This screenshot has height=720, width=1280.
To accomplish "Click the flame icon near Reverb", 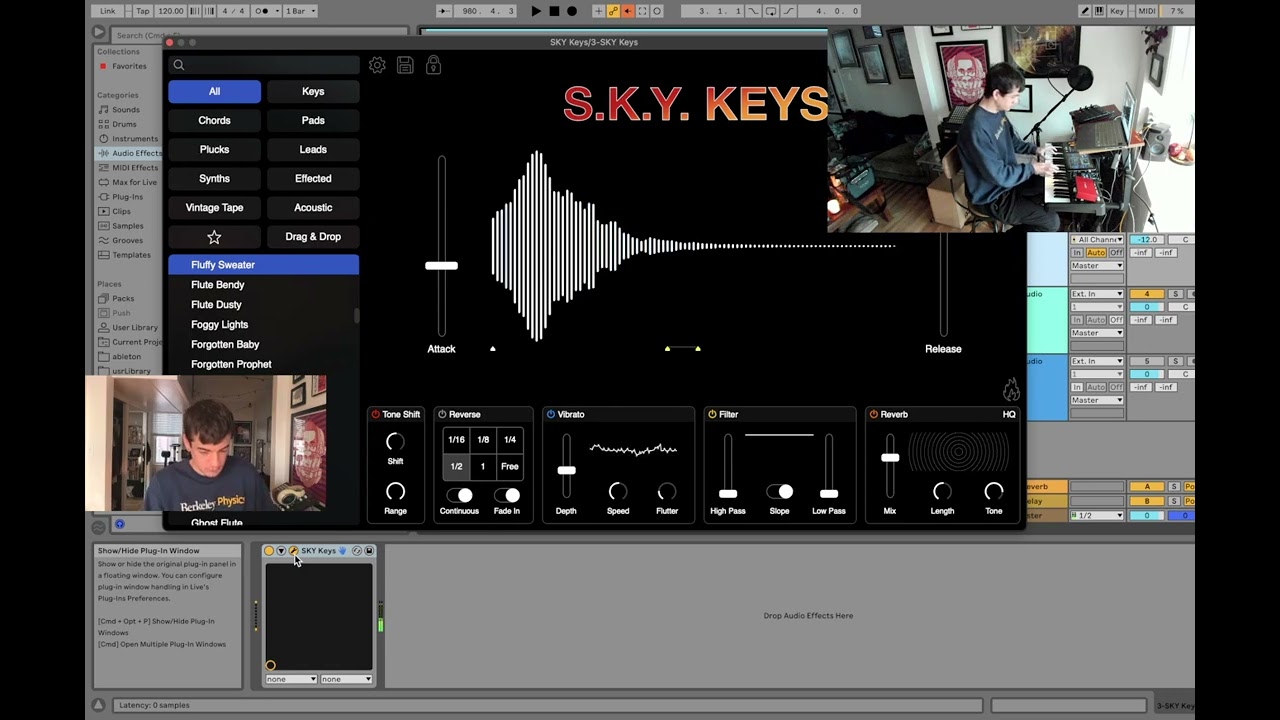I will (1011, 390).
